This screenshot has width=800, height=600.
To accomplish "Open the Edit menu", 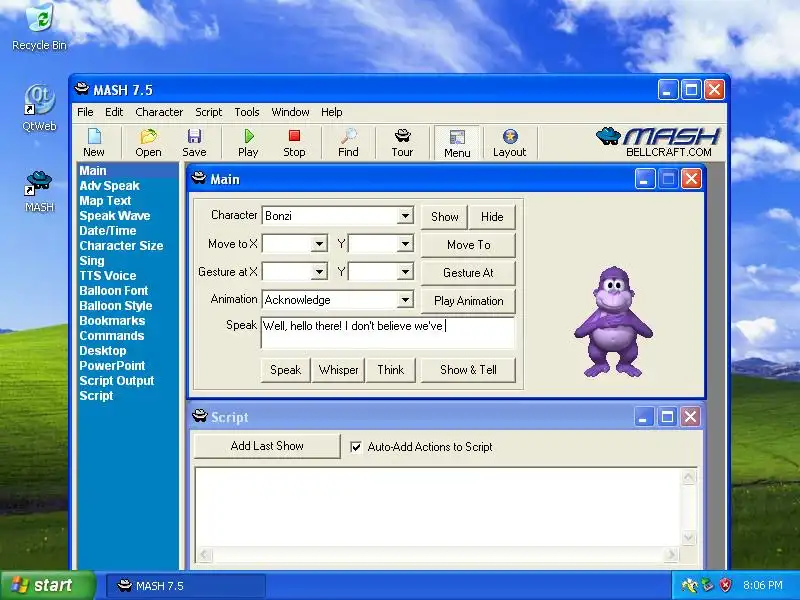I will (x=114, y=112).
